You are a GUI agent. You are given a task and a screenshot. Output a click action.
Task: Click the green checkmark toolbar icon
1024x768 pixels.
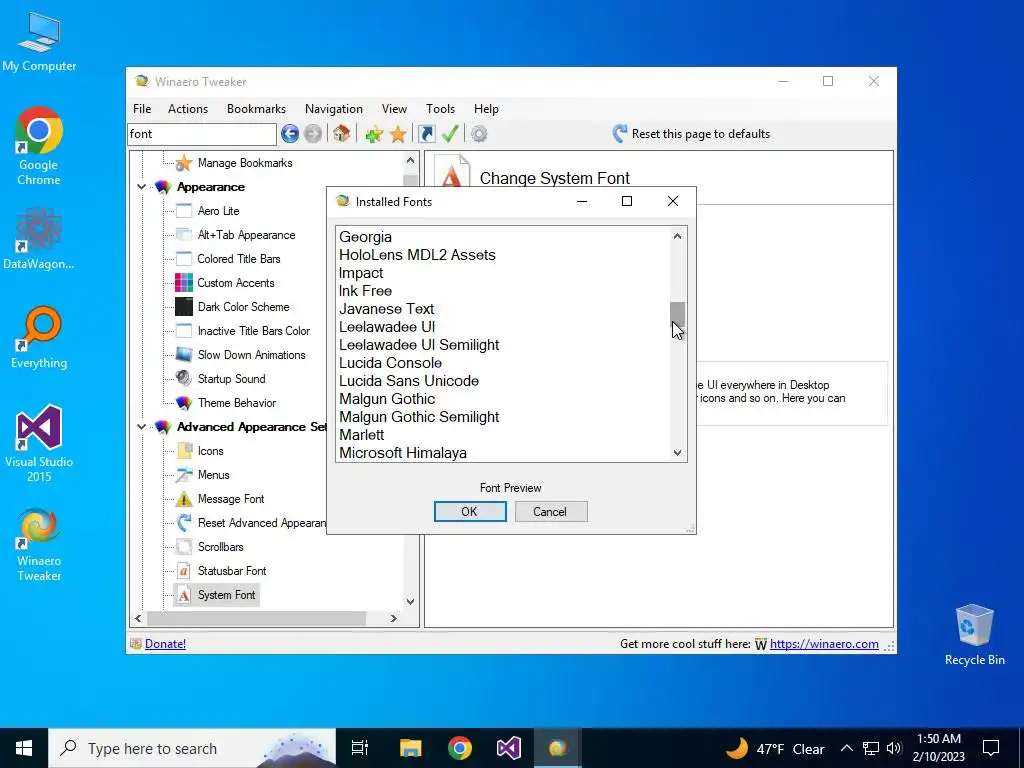450,134
